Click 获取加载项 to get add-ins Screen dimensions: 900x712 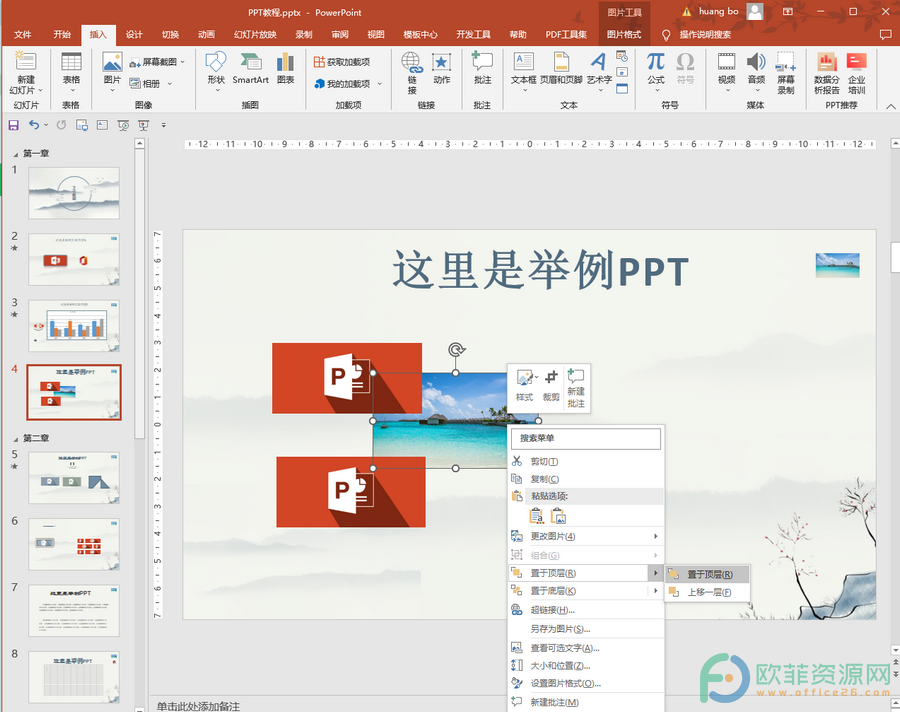tap(342, 62)
